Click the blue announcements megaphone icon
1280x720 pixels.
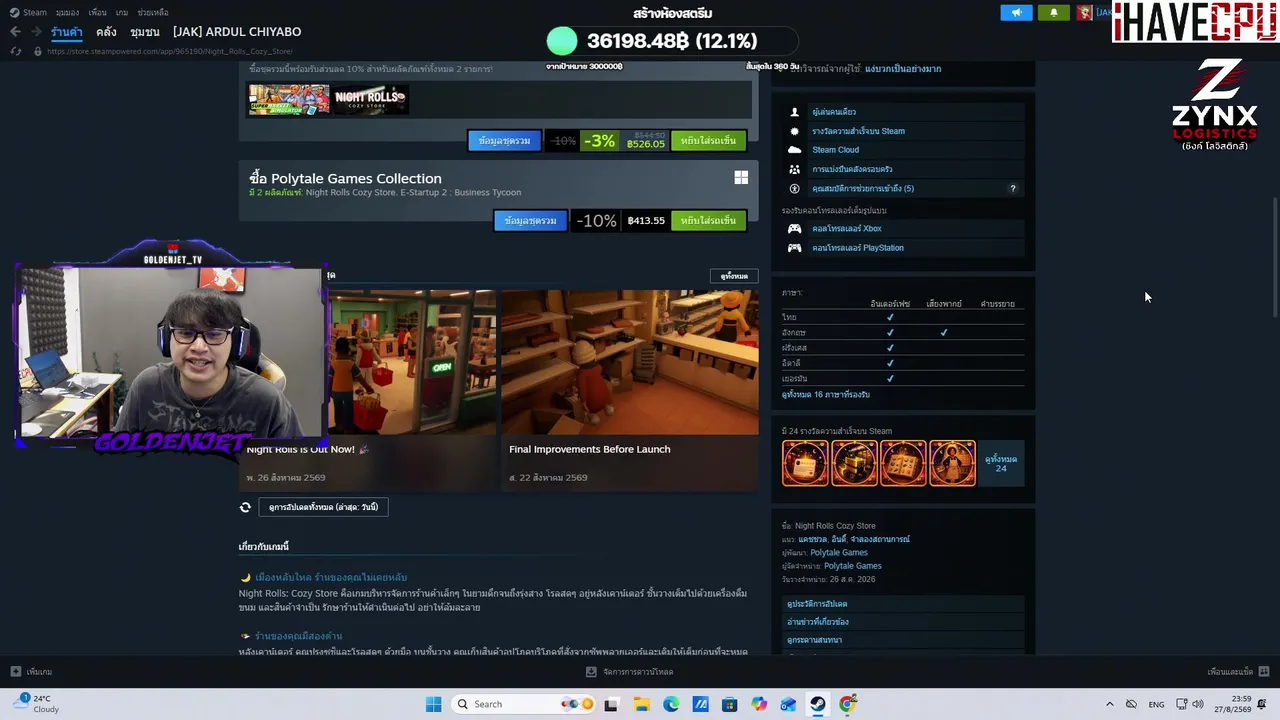1016,12
